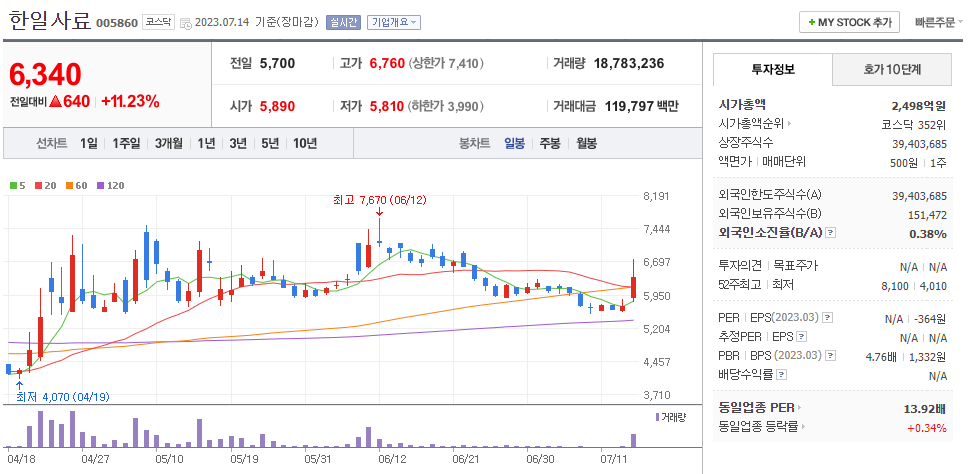Click the help icon next to 배당수익률
This screenshot has width=972, height=474.
click(x=781, y=375)
